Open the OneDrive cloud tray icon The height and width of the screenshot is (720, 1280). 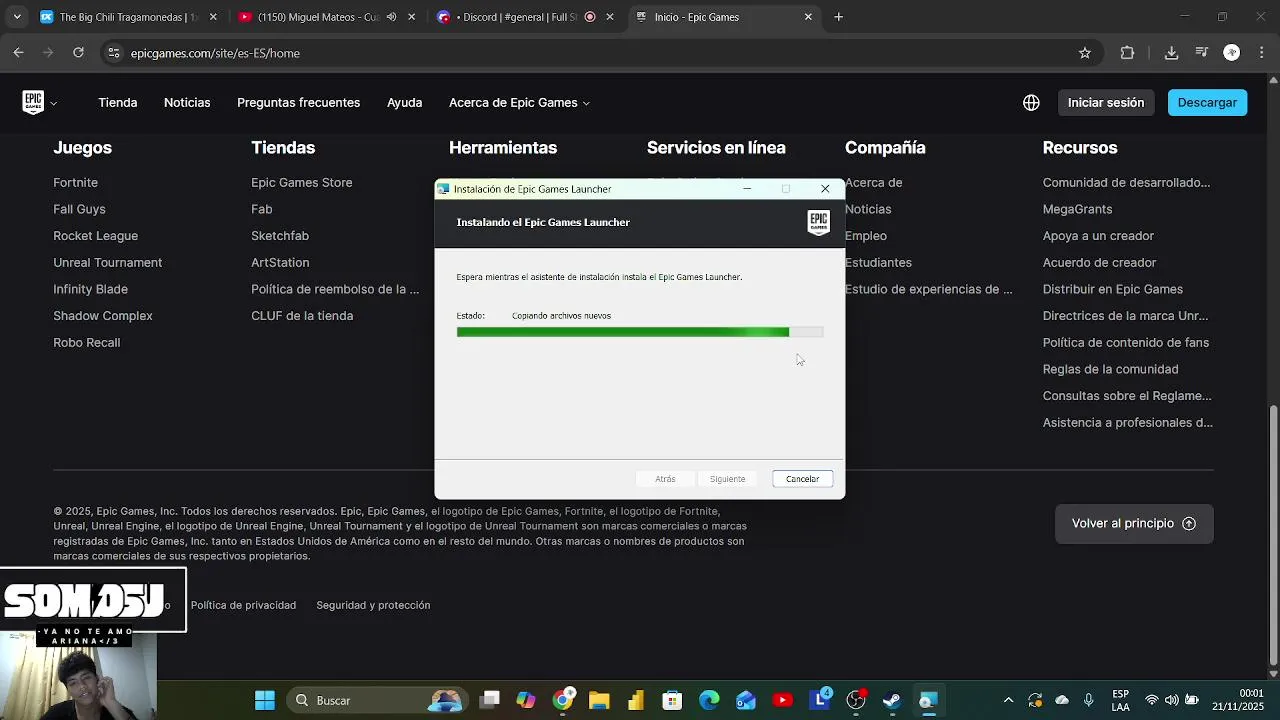pos(1062,700)
